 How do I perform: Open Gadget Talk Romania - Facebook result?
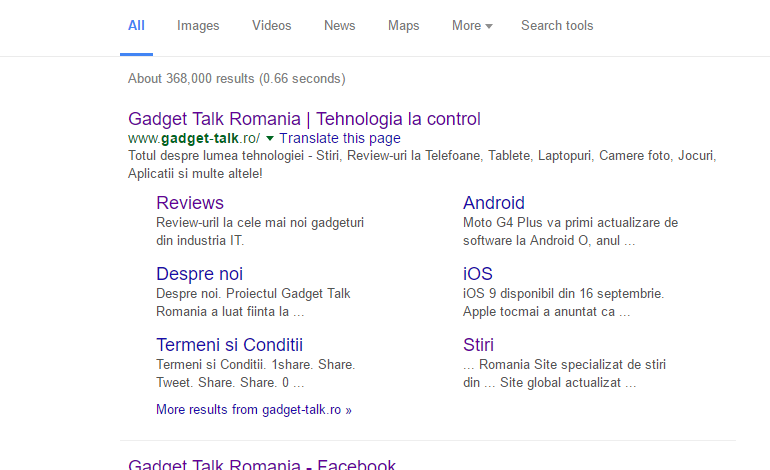click(x=262, y=464)
